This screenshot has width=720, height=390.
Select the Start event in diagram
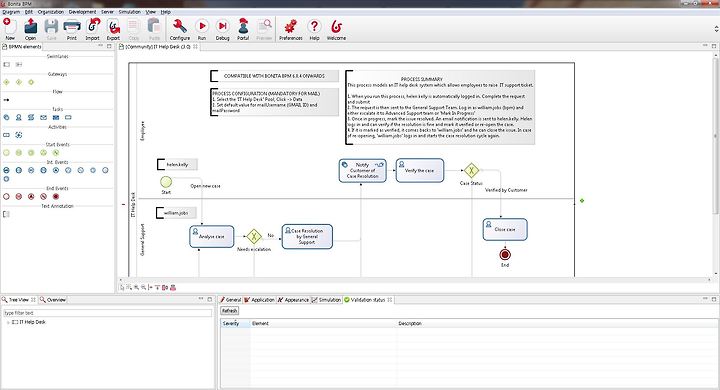(166, 182)
